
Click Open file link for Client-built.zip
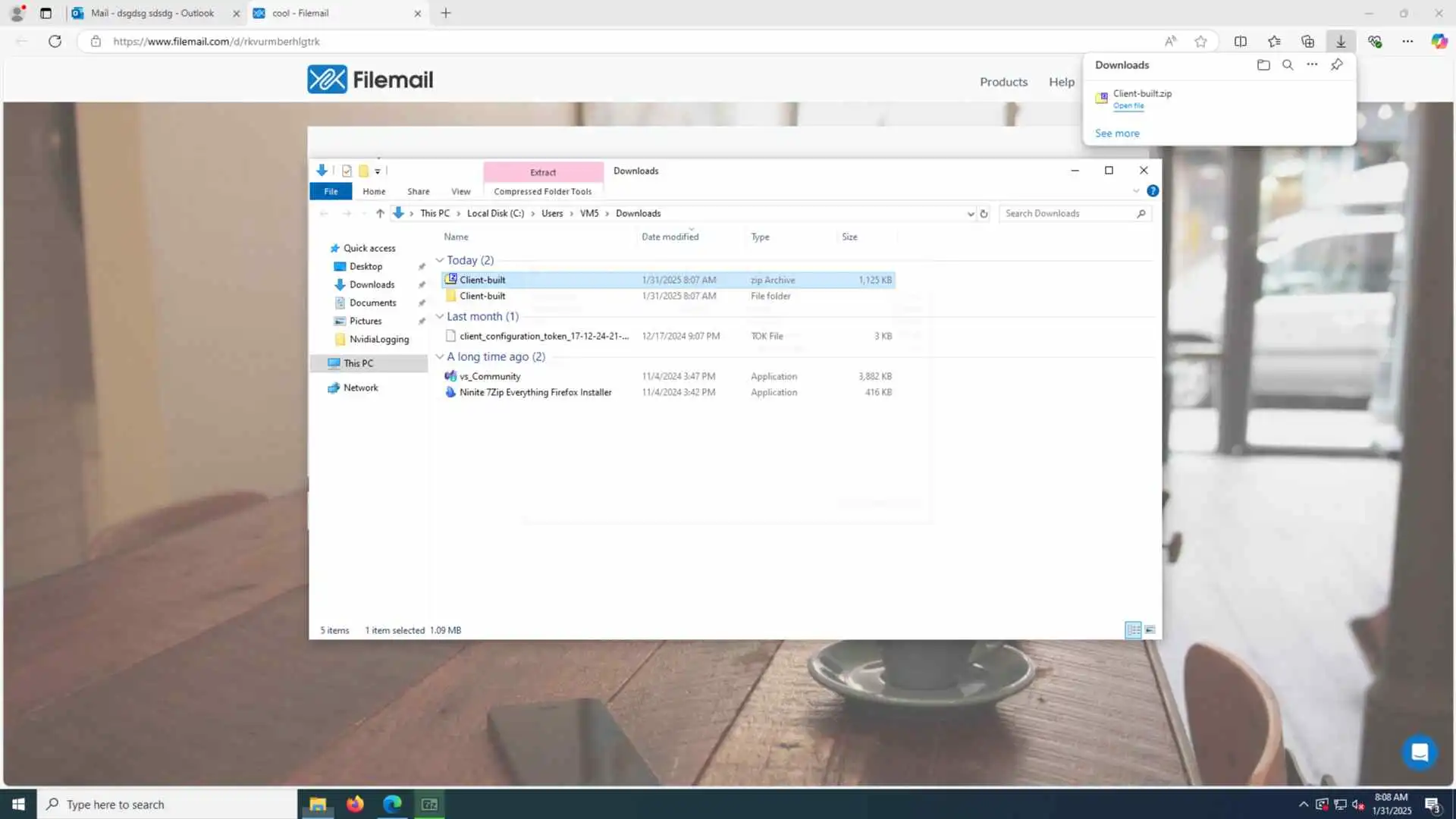[1128, 106]
